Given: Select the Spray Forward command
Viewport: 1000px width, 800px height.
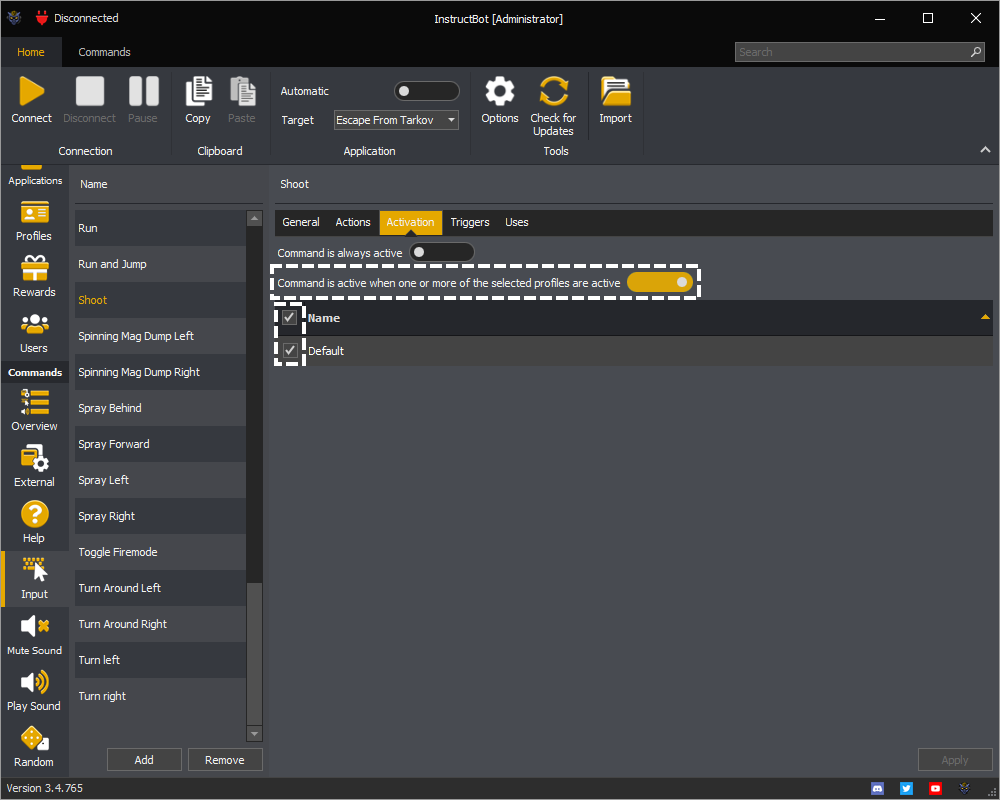Looking at the screenshot, I should (160, 444).
